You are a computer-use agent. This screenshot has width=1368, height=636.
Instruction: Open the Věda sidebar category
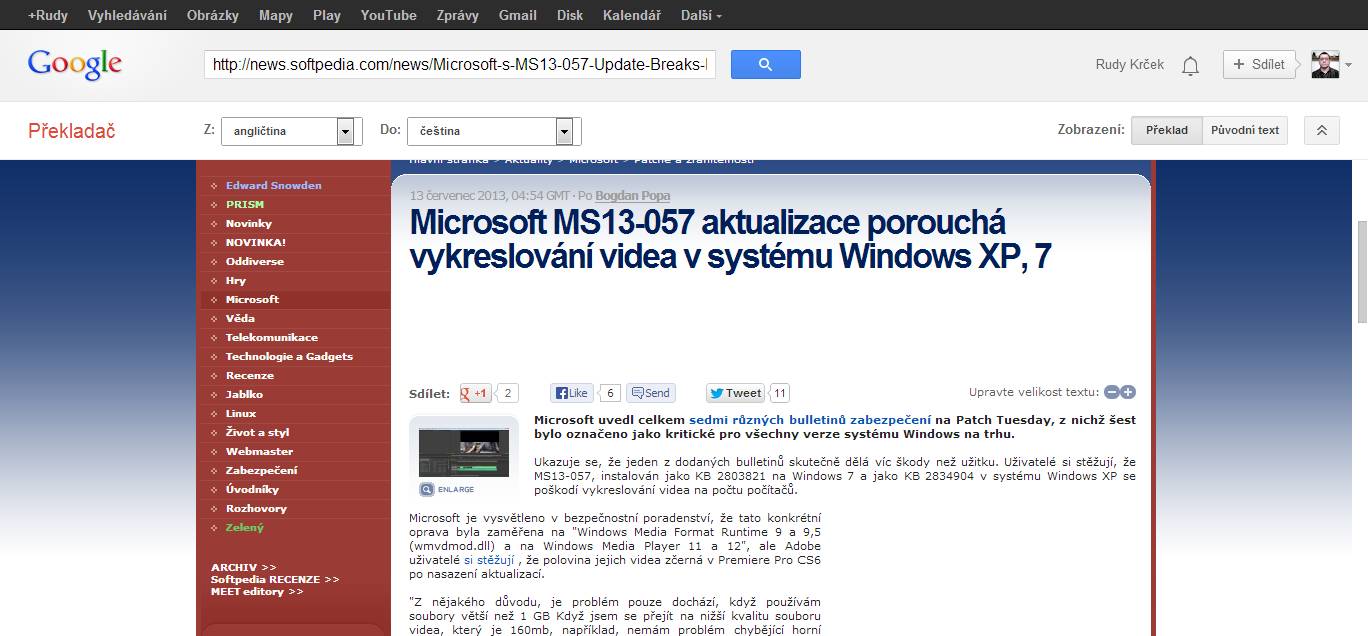[240, 318]
